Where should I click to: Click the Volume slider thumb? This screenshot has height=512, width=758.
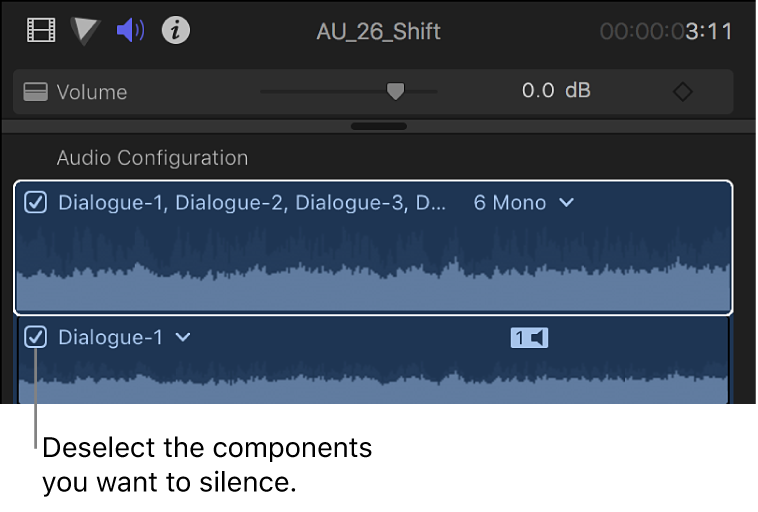(x=396, y=91)
